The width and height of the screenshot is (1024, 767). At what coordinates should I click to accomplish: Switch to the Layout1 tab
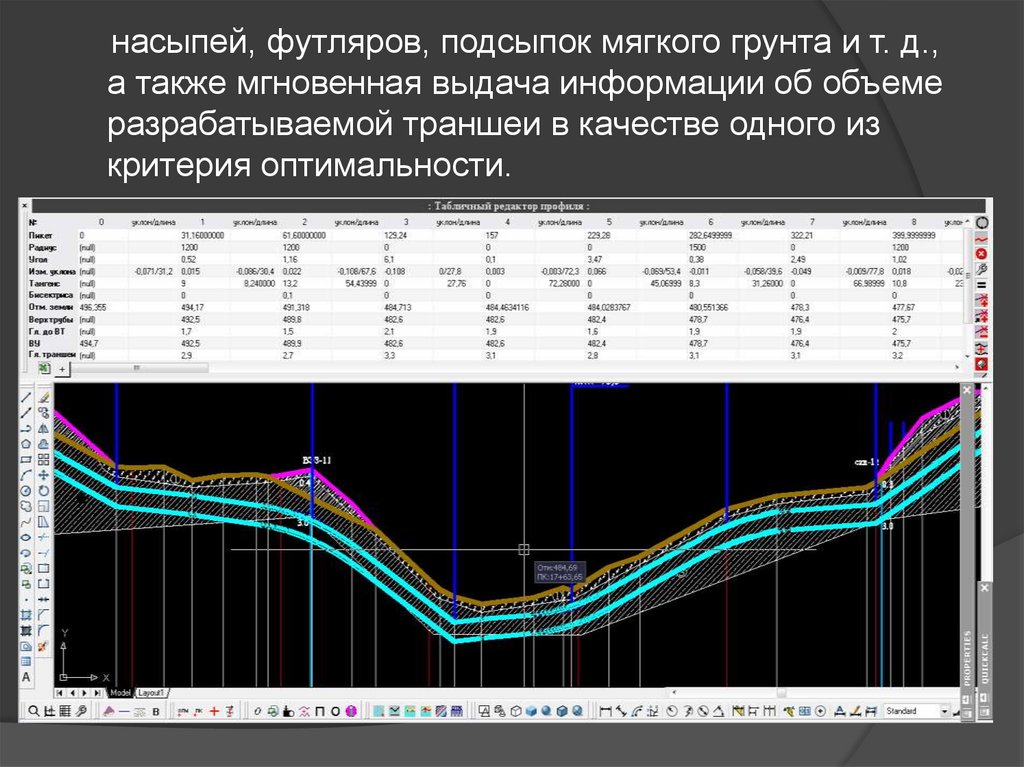(x=150, y=693)
